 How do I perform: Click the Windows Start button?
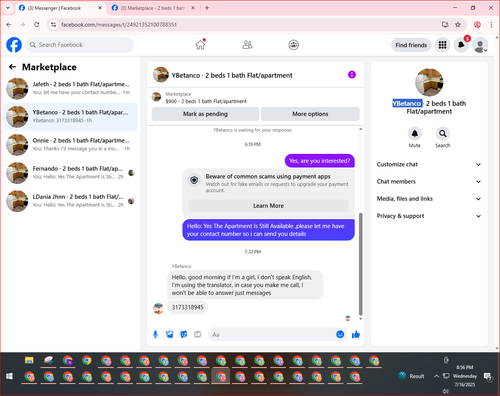[9, 376]
